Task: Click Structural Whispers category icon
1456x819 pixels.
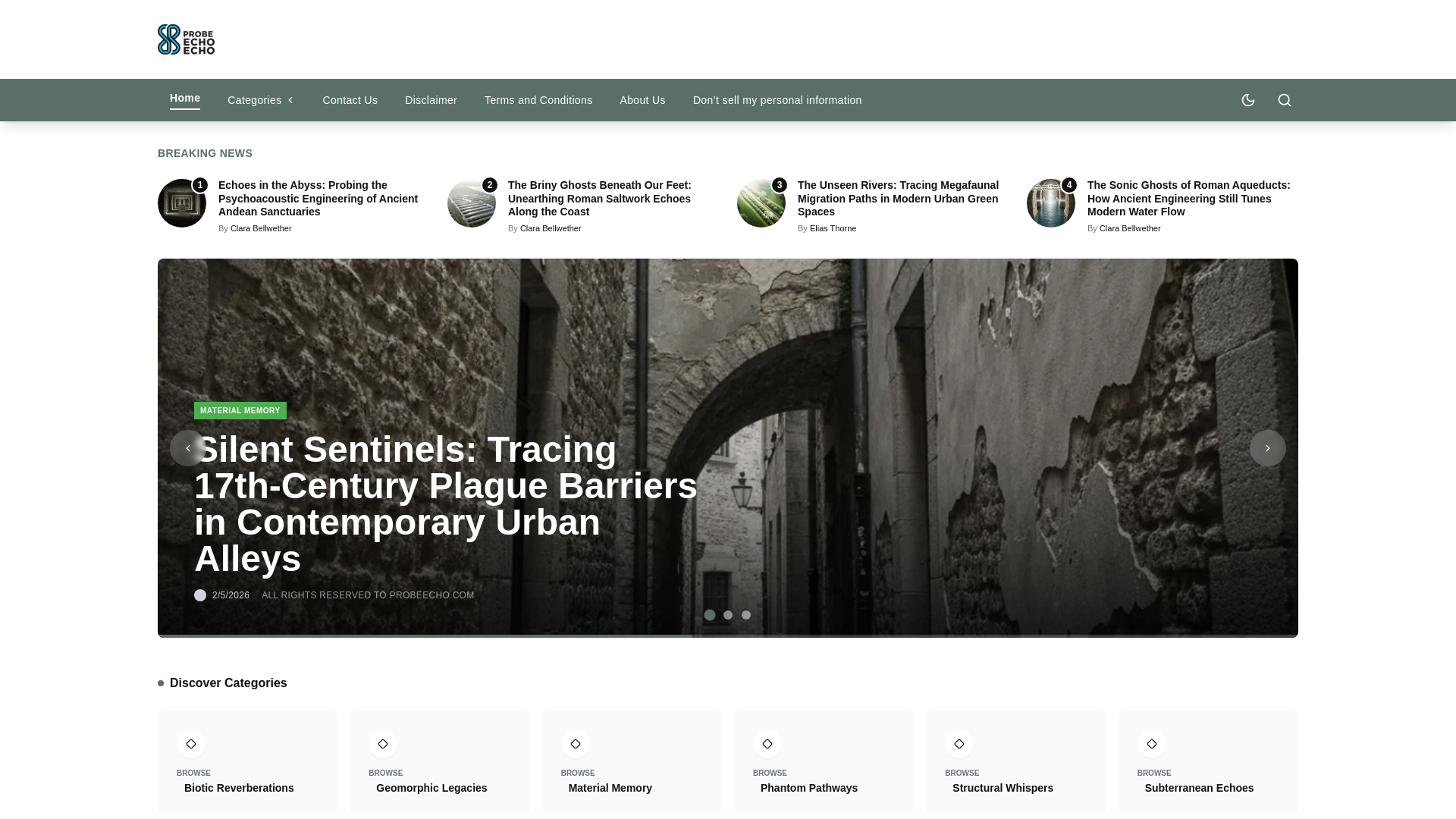Action: [959, 744]
